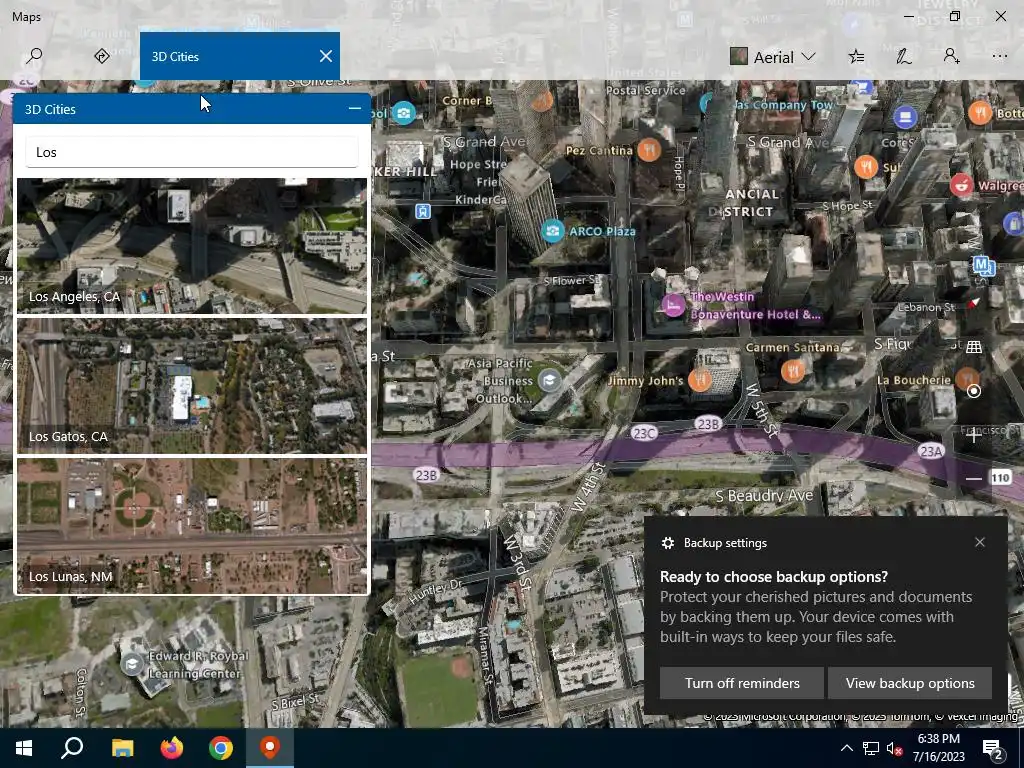Image resolution: width=1024 pixels, height=768 pixels.
Task: Select the Walgreens pharmacy pin
Action: [961, 185]
